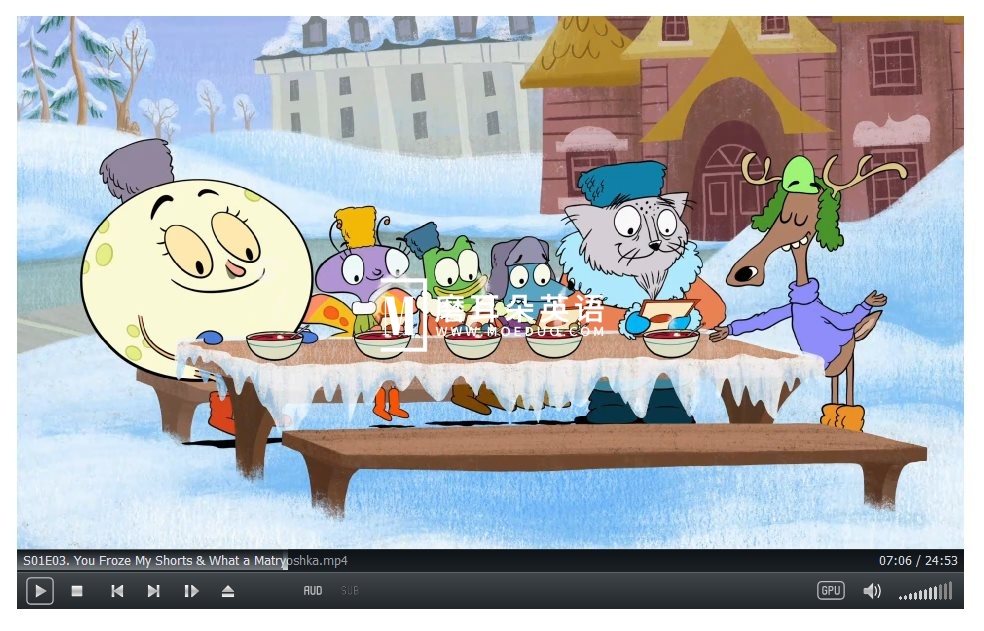Viewport: 984px width, 631px height.
Task: Click the file name S01E03 title text
Action: (x=185, y=560)
